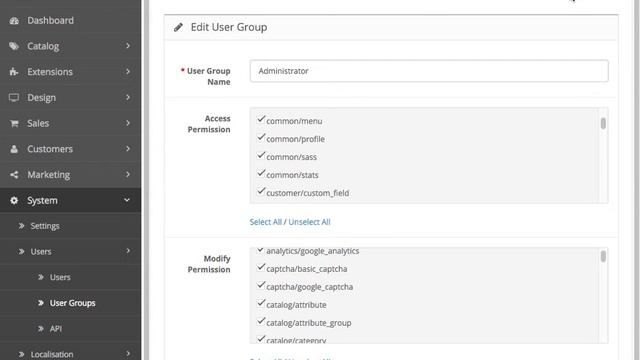Click the Modify Permission label
Viewport: 640px width, 360px height.
tap(209, 264)
